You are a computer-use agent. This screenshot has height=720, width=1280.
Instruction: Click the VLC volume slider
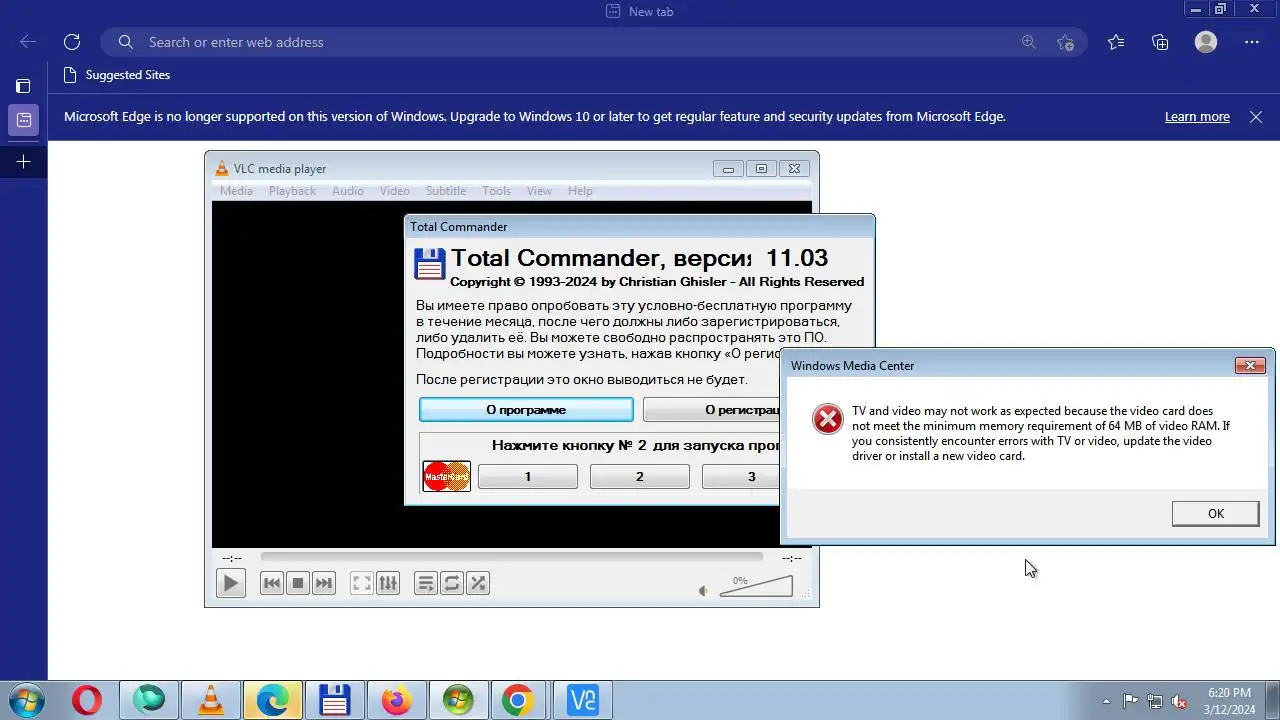click(756, 586)
